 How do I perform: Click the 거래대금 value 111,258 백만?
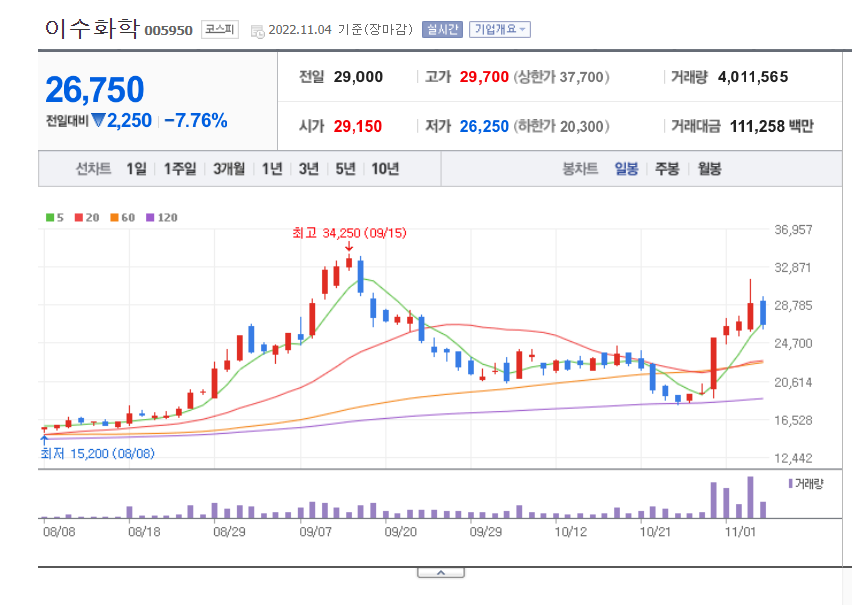coord(772,127)
